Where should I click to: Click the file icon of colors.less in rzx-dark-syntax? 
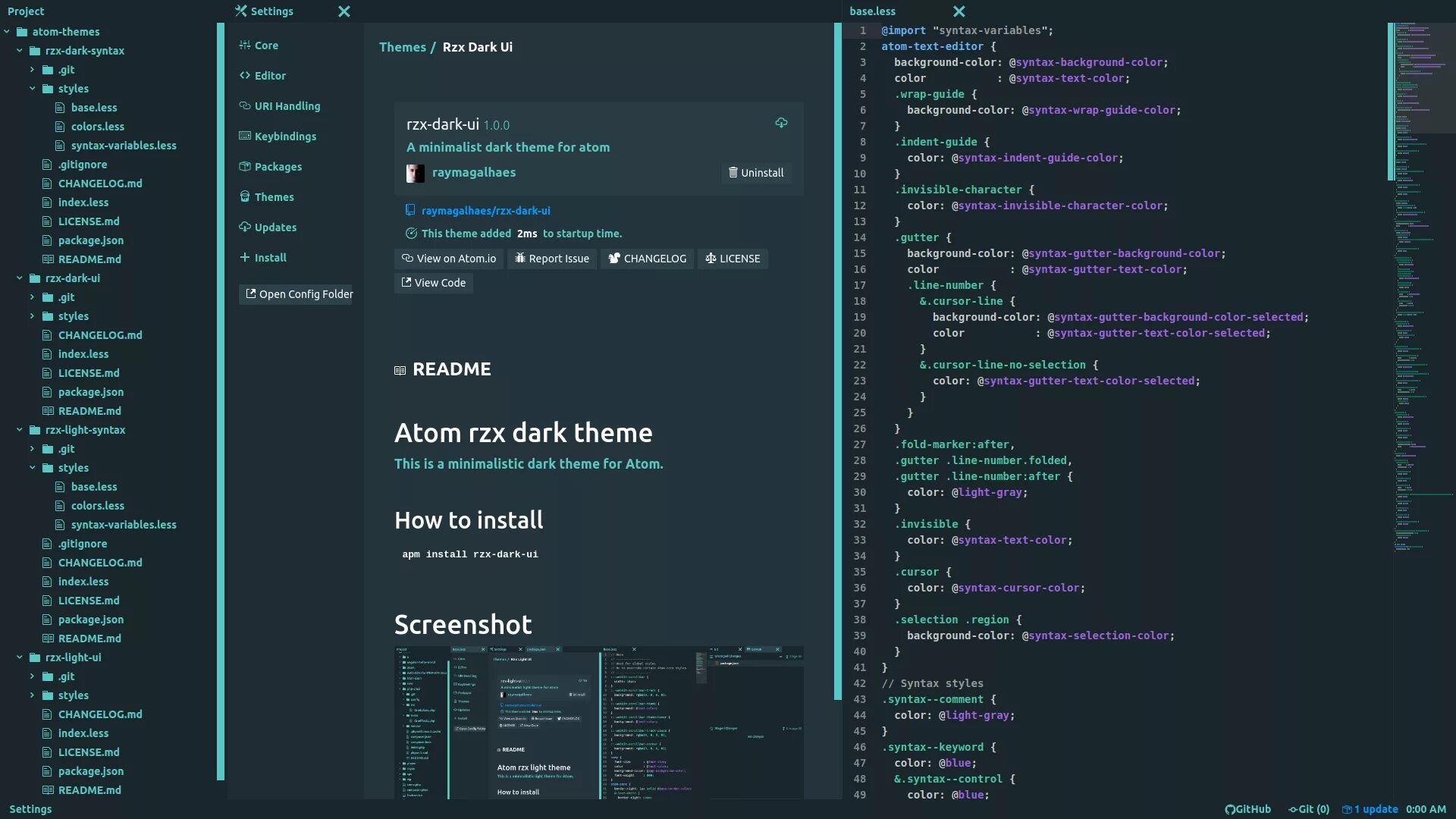point(60,127)
